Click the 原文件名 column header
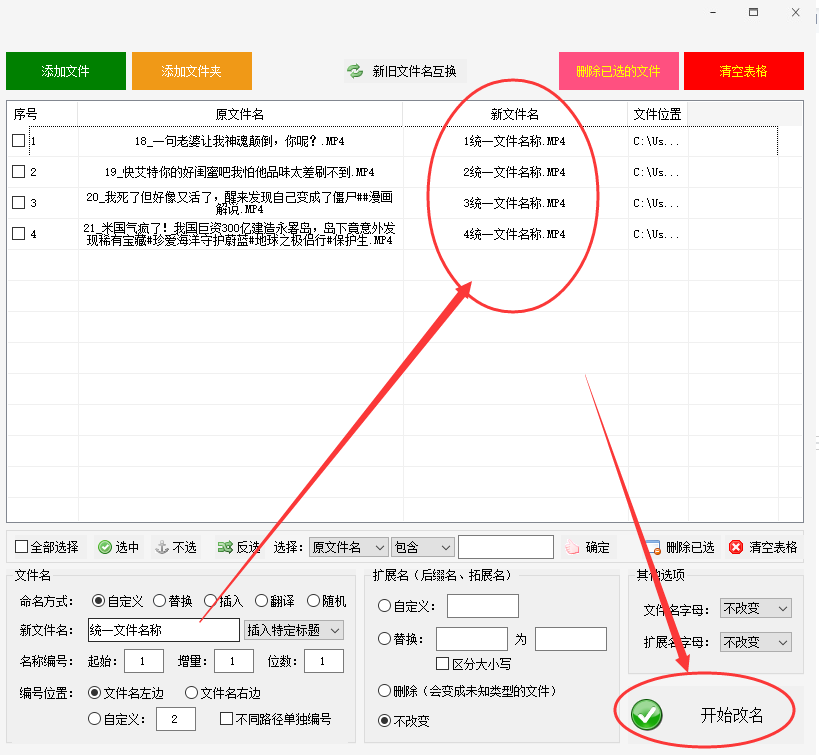 pos(240,114)
